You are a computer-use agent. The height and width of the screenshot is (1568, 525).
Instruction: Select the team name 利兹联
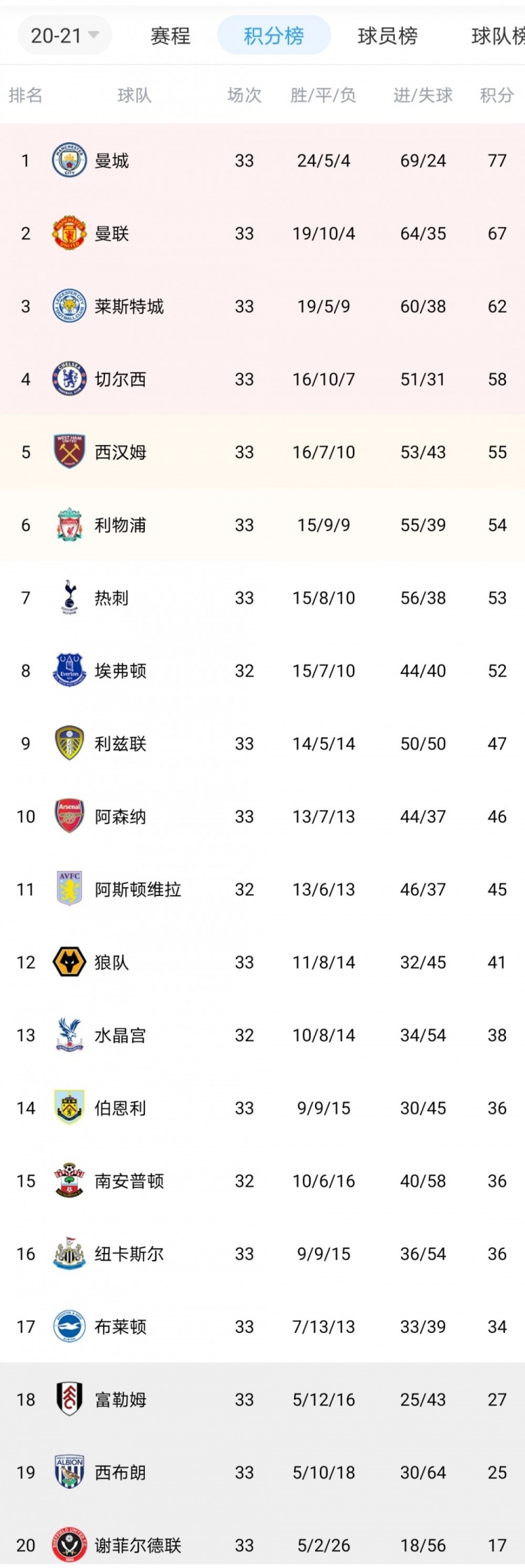coord(120,743)
